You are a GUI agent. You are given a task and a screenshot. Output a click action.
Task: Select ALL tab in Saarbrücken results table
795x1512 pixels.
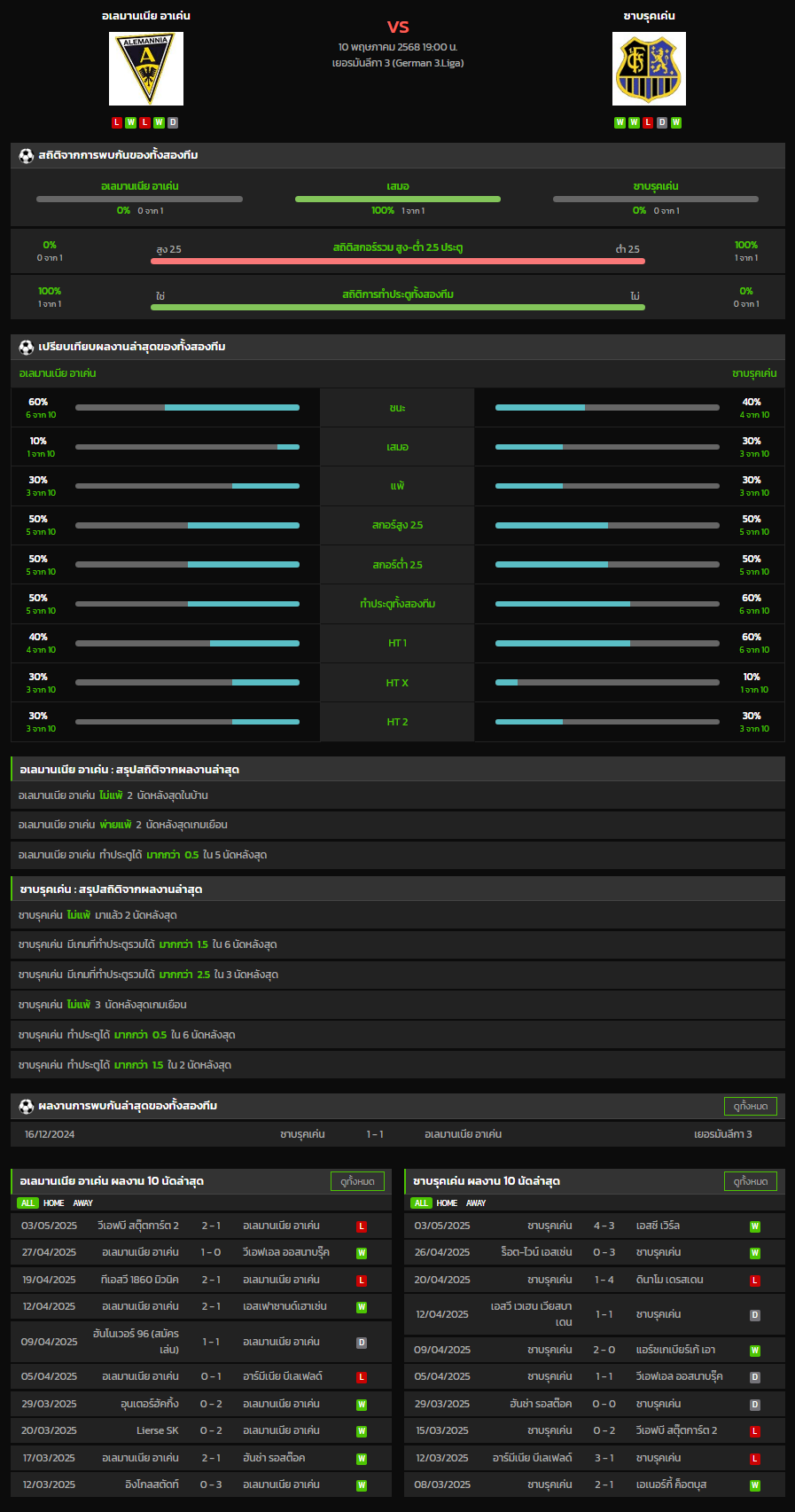(421, 1203)
